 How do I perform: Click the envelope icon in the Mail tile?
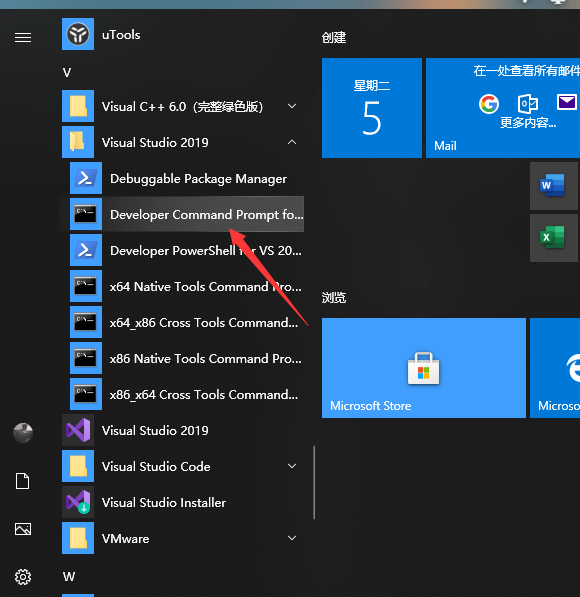coord(567,102)
